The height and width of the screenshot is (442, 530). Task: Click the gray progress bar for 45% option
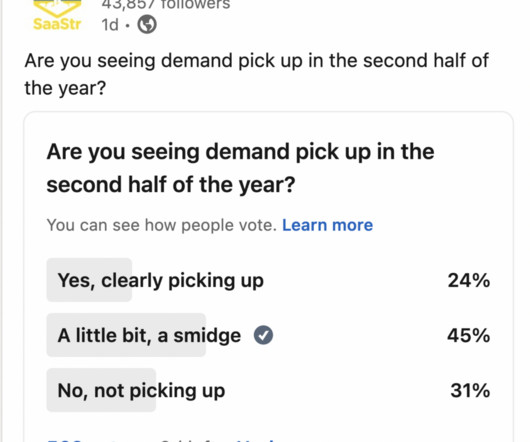pyautogui.click(x=126, y=335)
